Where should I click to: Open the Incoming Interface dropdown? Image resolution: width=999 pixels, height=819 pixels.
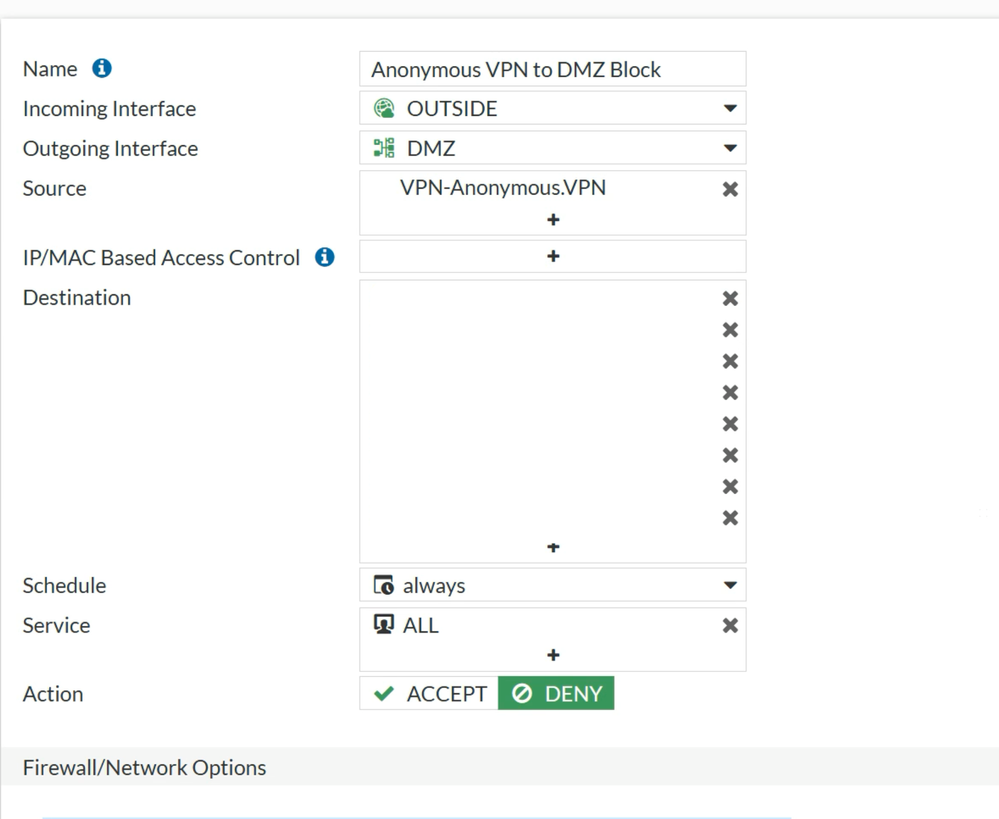click(729, 108)
